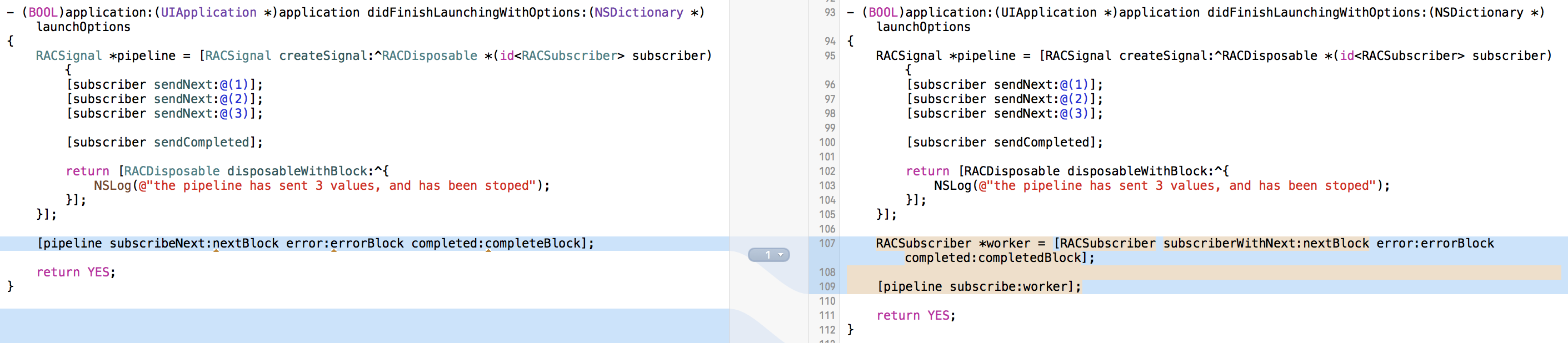The image size is (1568, 343).
Task: Click '[subscriber sendNext:@(1)];' on line 96
Action: 1005,84
